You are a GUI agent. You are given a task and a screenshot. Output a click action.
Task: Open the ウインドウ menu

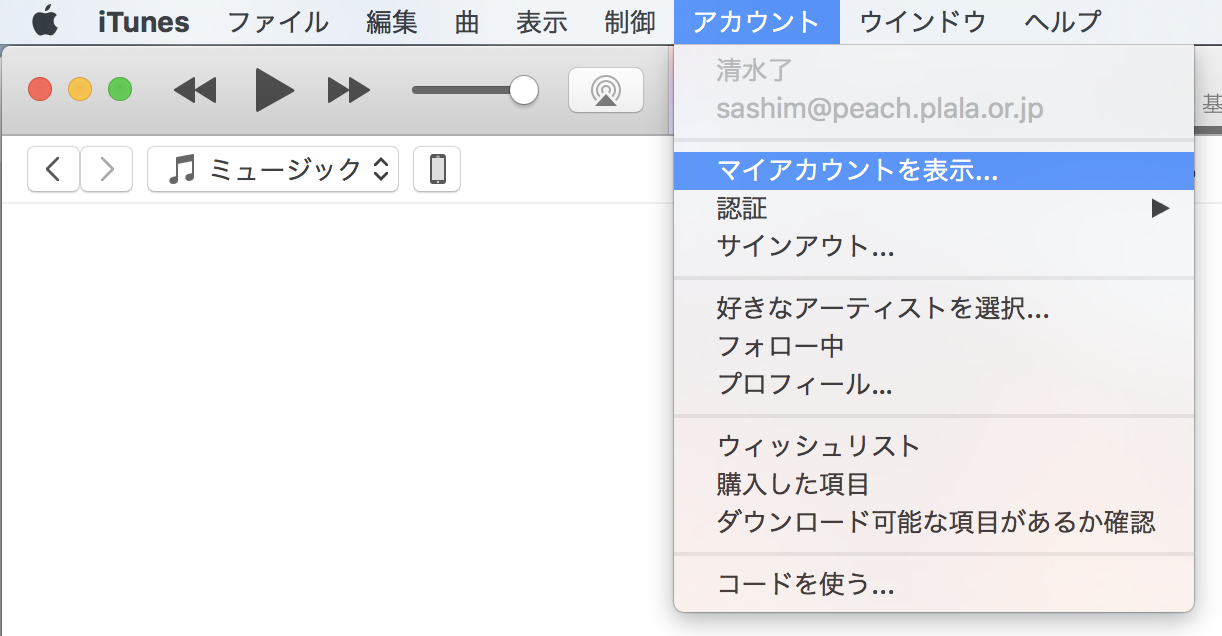pos(923,22)
